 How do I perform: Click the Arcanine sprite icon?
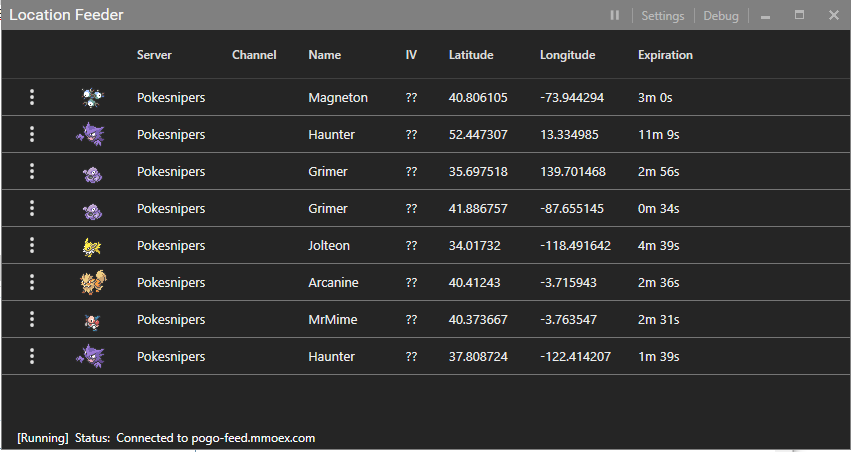pyautogui.click(x=93, y=282)
